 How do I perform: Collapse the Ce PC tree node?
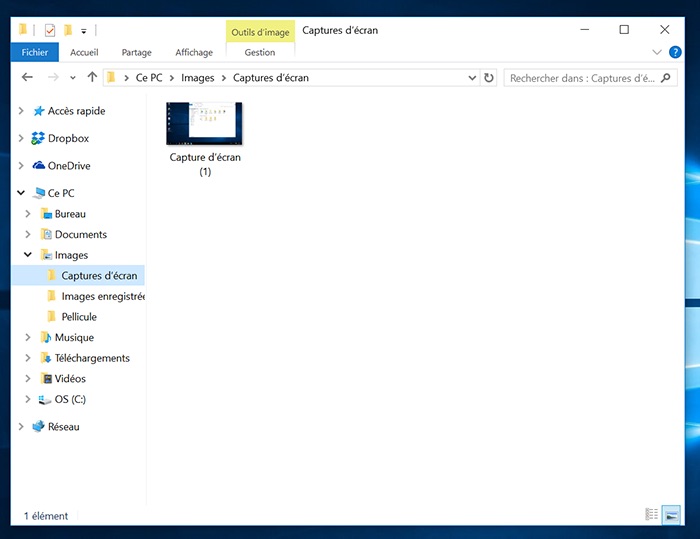[x=21, y=193]
